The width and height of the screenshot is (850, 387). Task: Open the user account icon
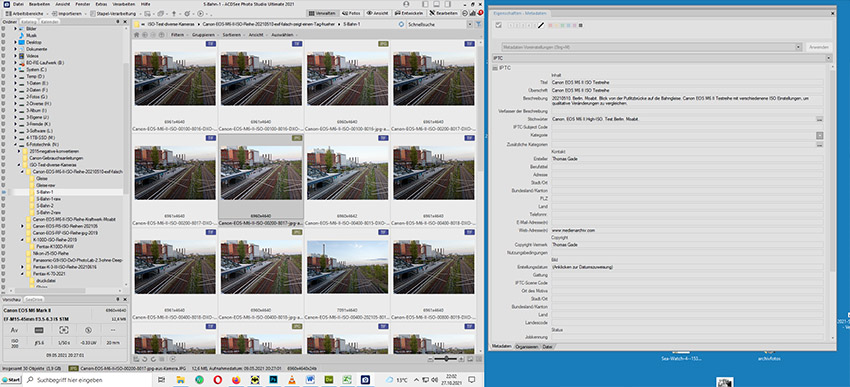coord(406,4)
